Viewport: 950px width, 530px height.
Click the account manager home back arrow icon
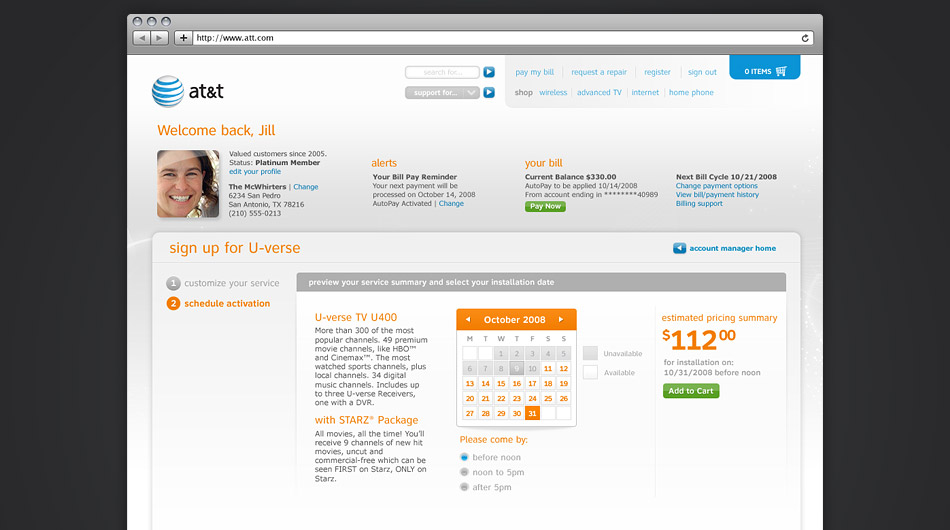click(679, 248)
